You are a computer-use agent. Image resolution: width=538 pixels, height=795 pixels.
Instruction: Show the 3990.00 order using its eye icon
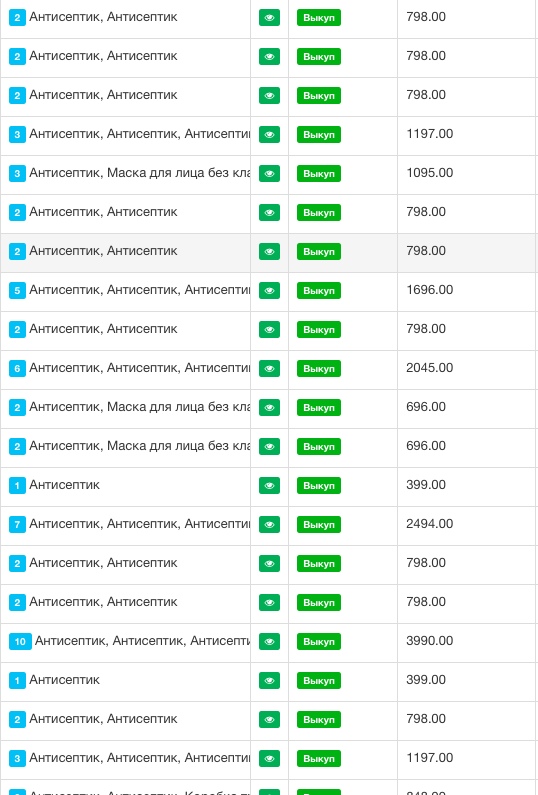(x=269, y=641)
